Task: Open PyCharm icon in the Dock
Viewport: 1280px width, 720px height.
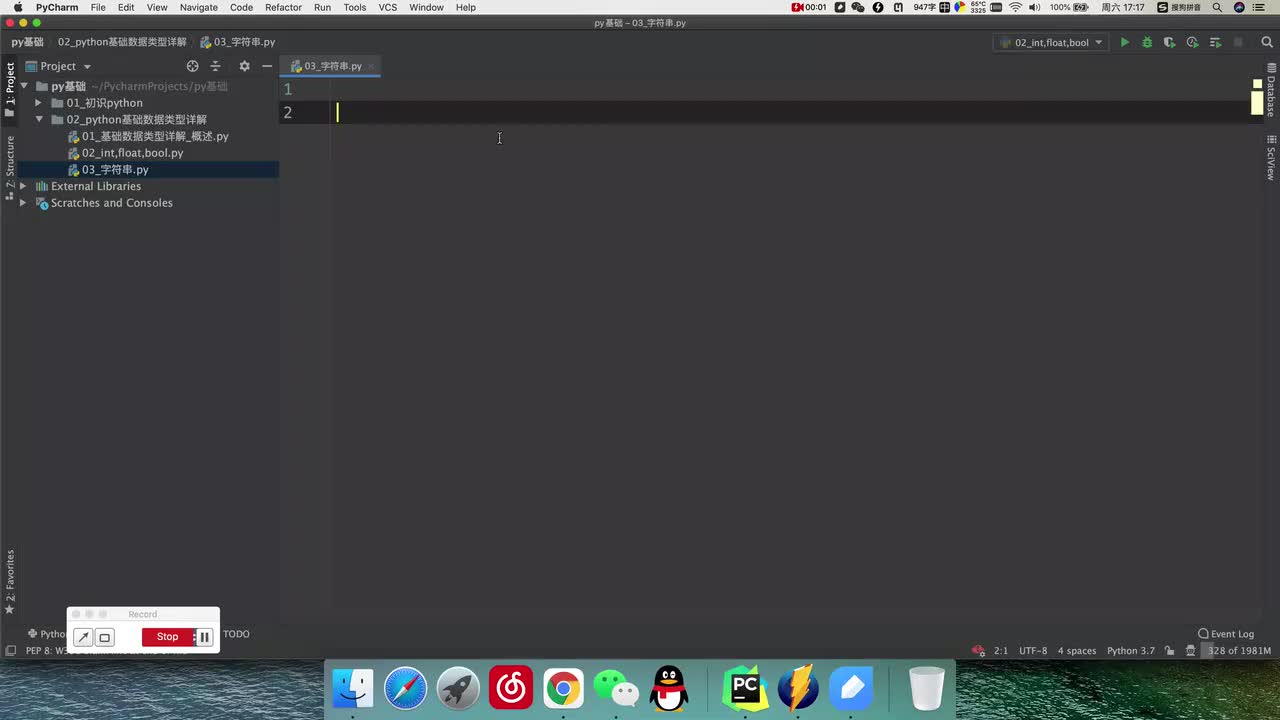Action: 745,689
